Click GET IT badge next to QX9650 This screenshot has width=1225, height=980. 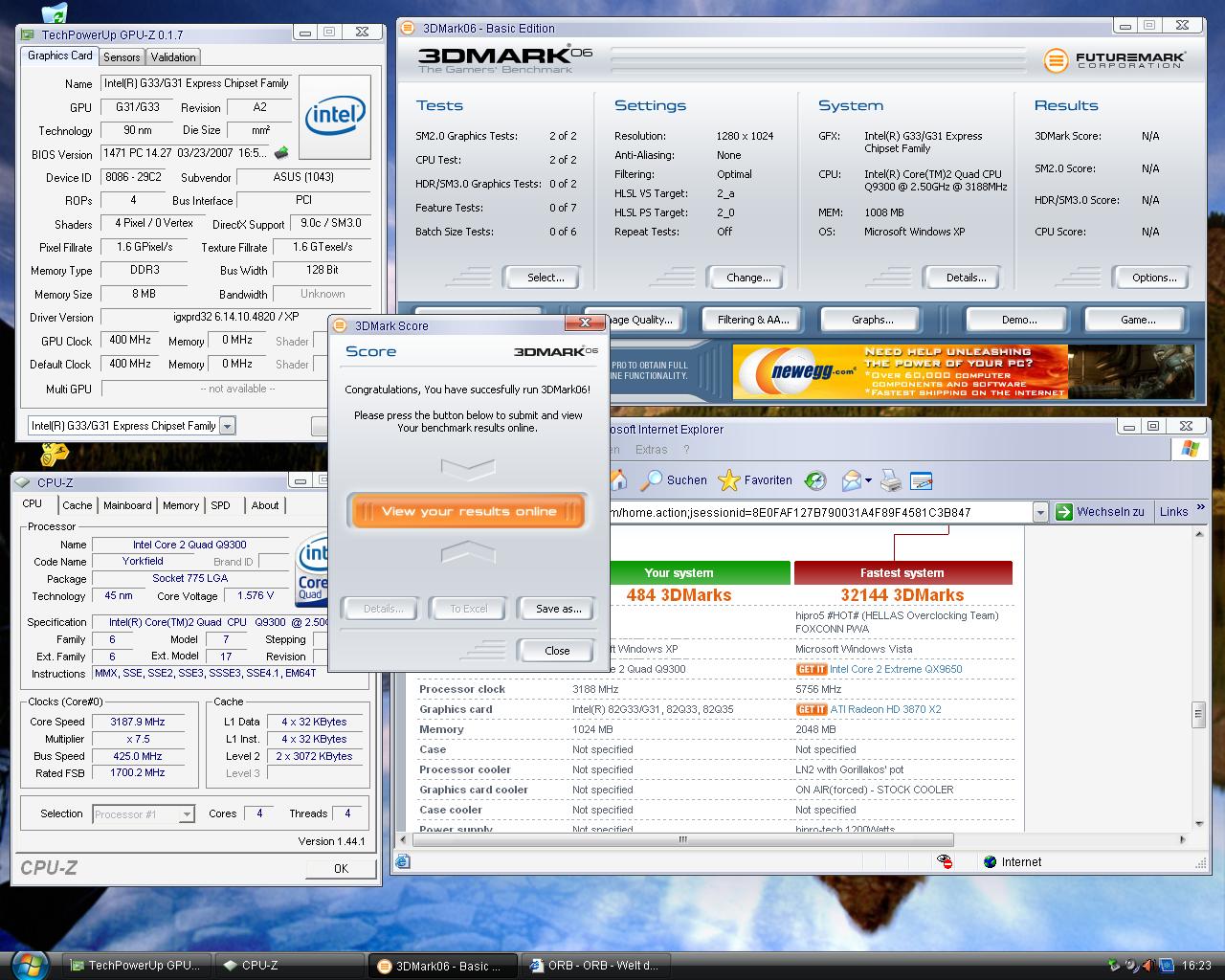[811, 669]
